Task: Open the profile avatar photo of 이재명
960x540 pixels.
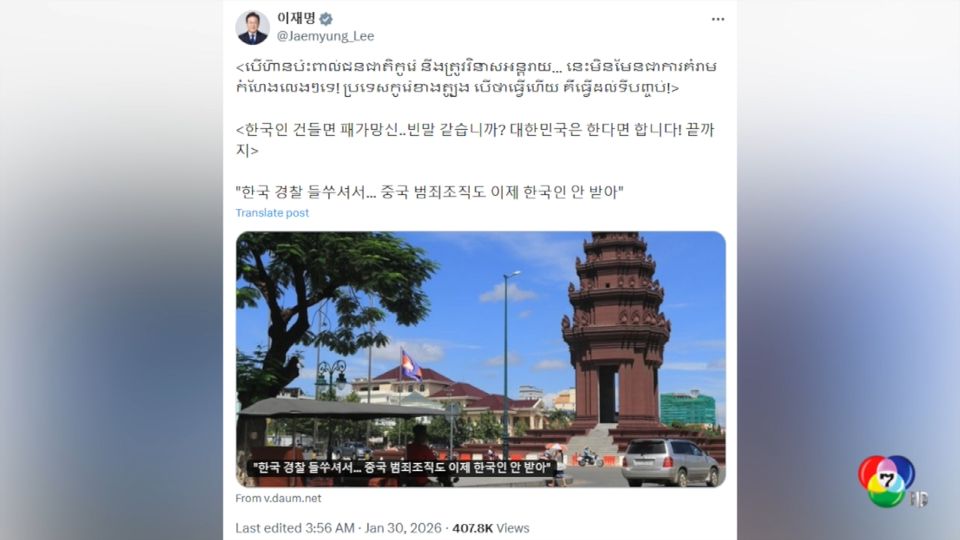Action: pos(252,28)
